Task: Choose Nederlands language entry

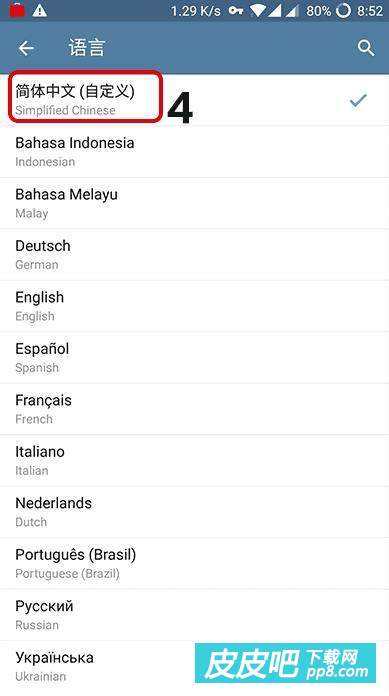Action: [194, 512]
